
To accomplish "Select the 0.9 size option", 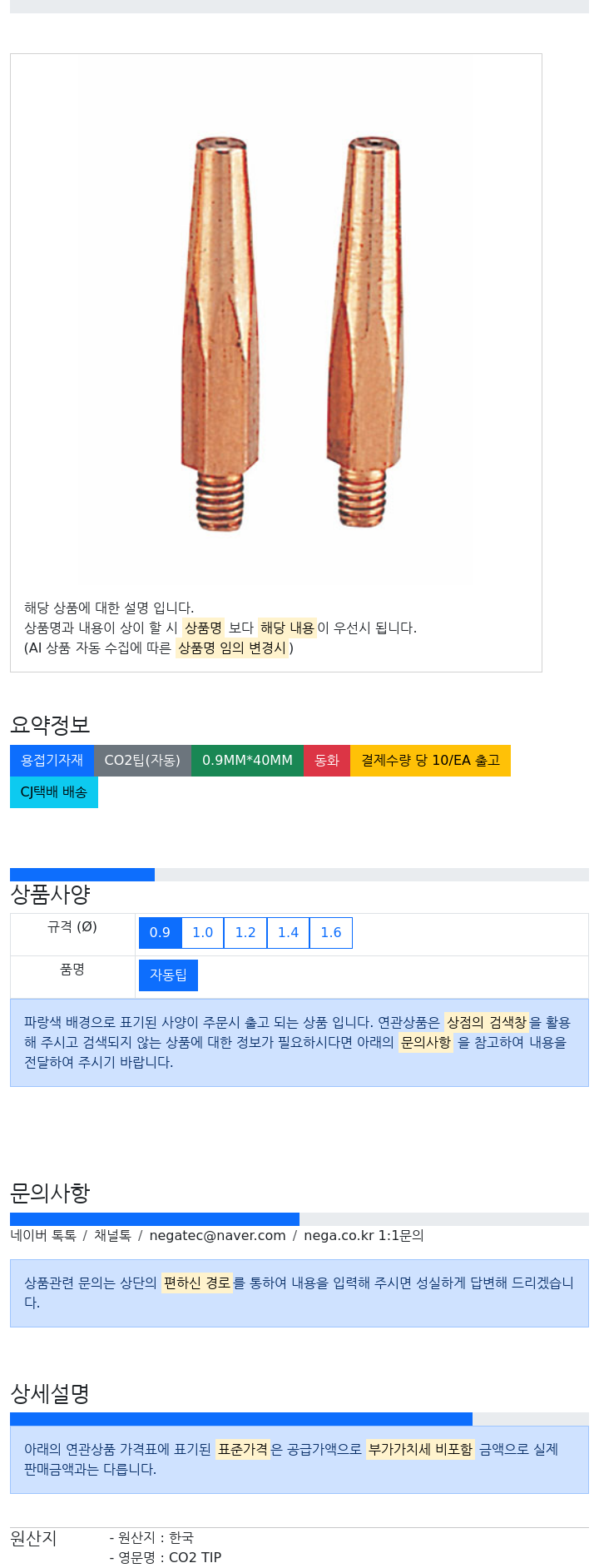I will pyautogui.click(x=161, y=933).
